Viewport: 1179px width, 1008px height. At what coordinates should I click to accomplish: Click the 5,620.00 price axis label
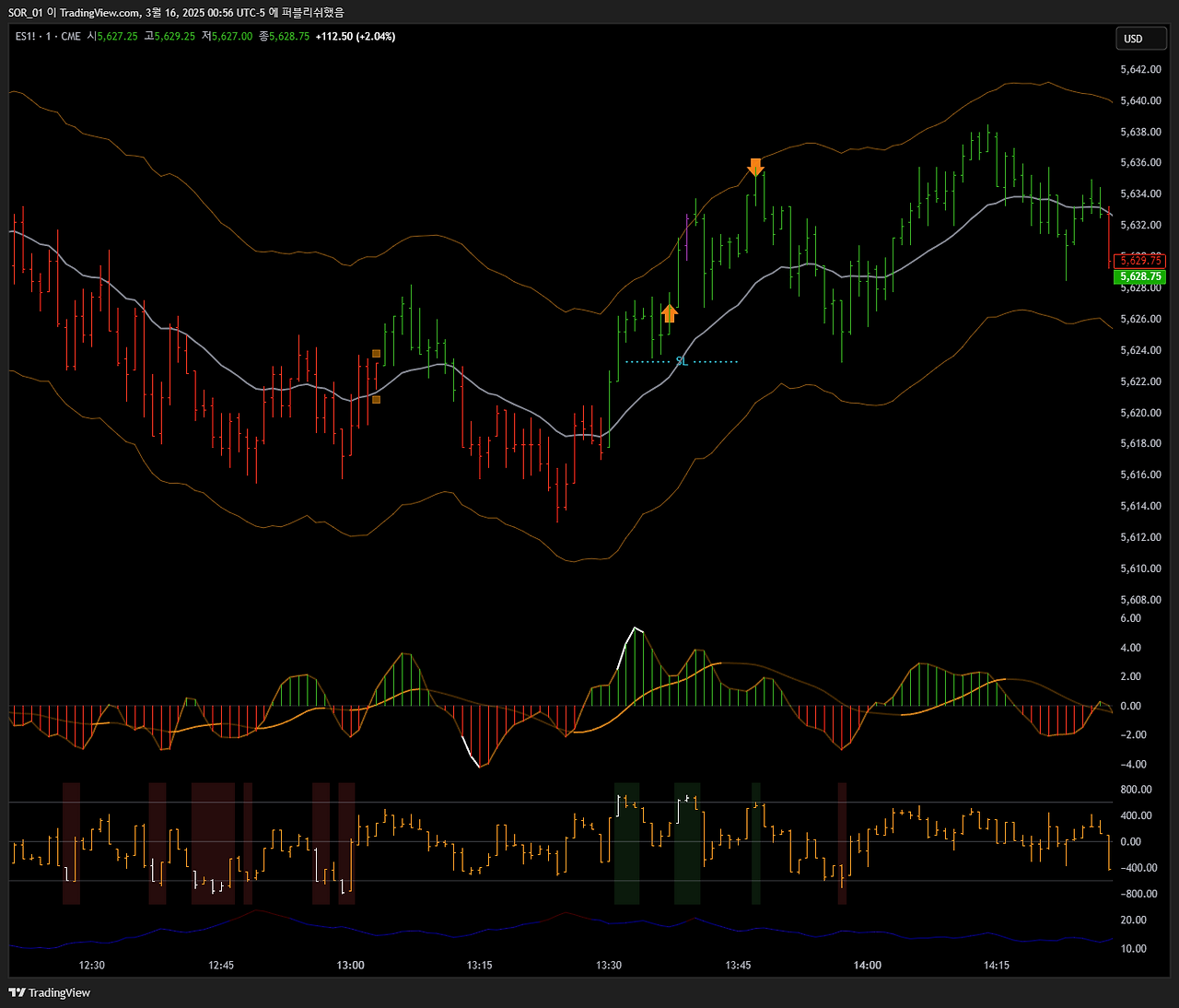coord(1140,413)
